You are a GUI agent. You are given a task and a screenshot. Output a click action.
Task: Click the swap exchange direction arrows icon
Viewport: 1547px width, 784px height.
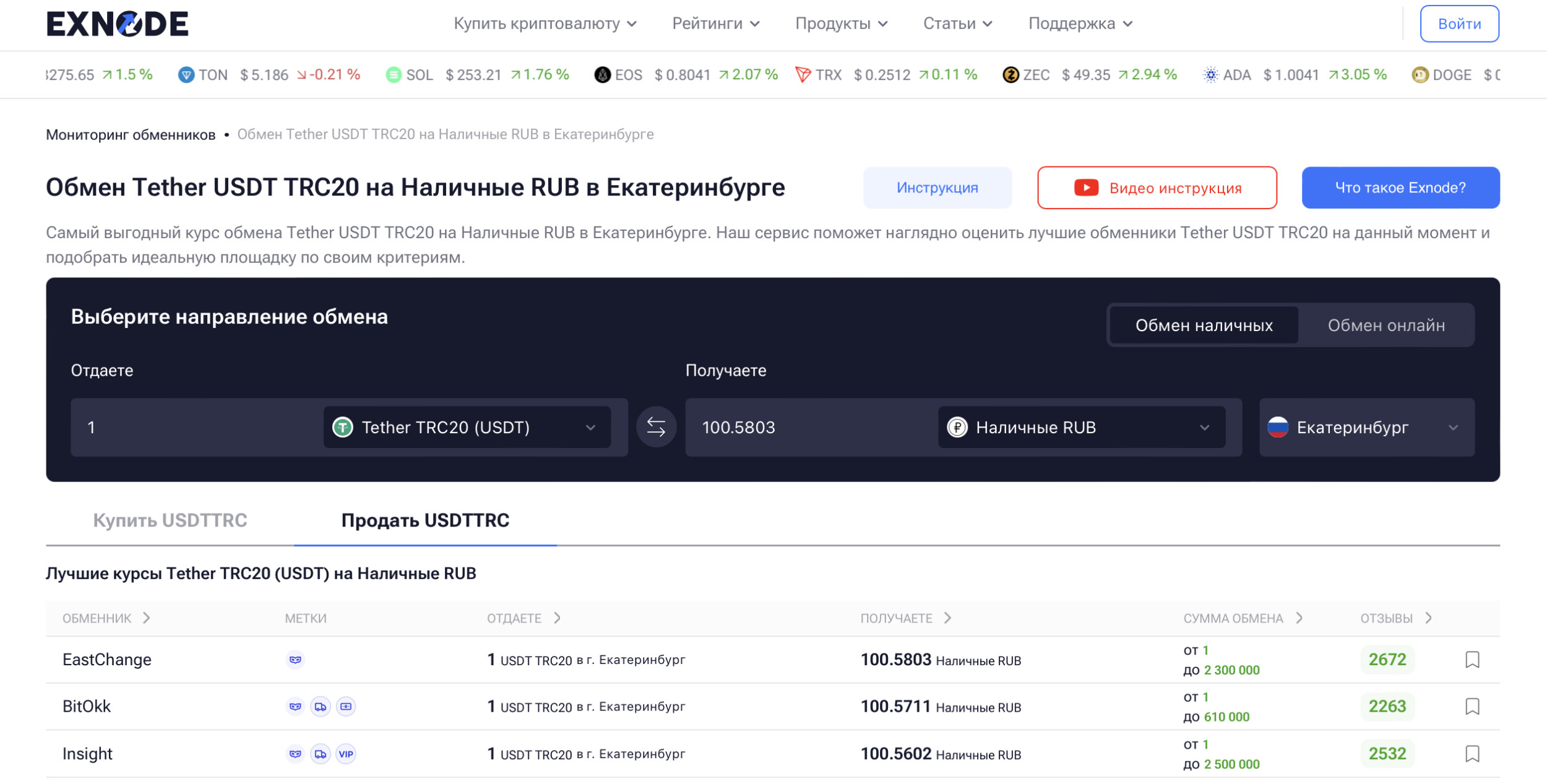[656, 427]
